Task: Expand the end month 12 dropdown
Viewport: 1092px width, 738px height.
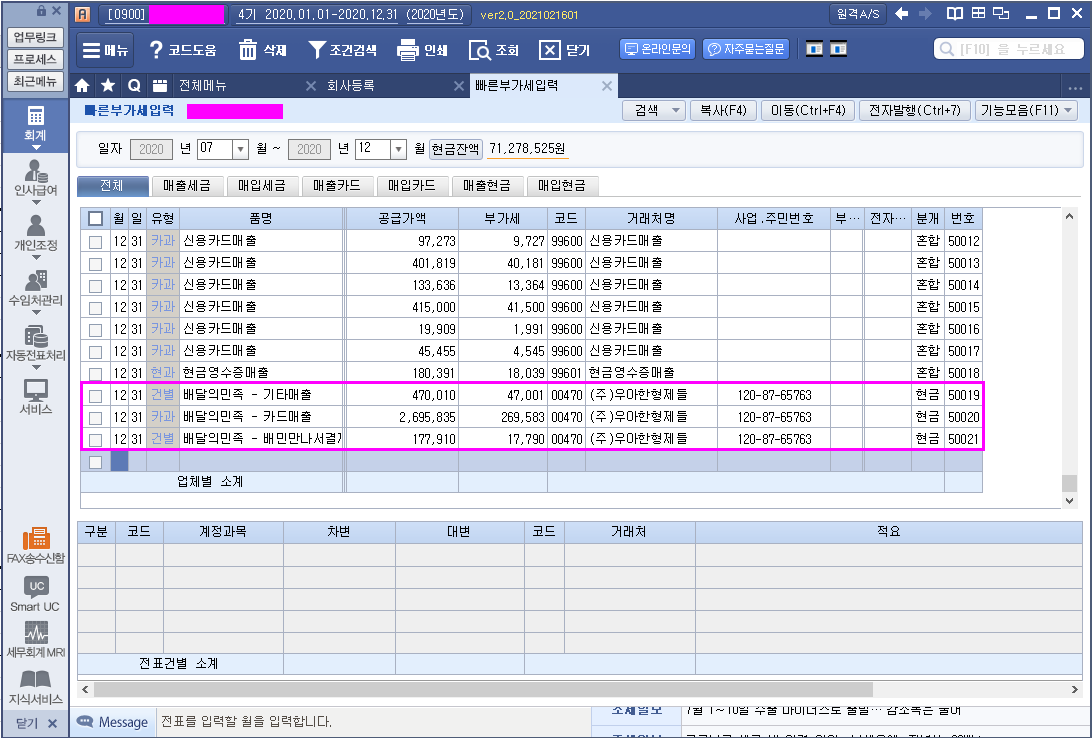Action: [398, 150]
